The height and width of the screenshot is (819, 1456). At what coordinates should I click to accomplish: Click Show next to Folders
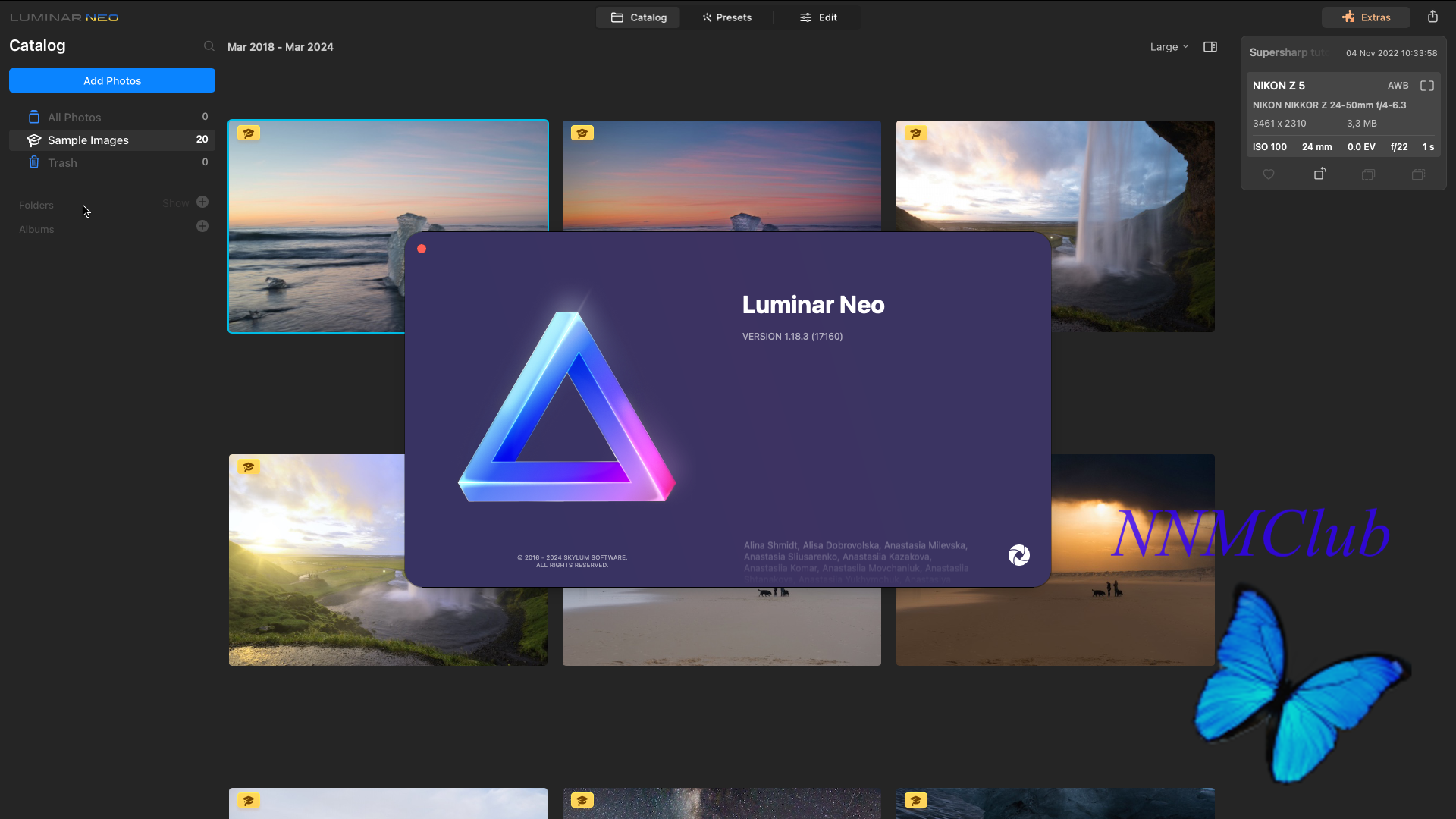(176, 203)
